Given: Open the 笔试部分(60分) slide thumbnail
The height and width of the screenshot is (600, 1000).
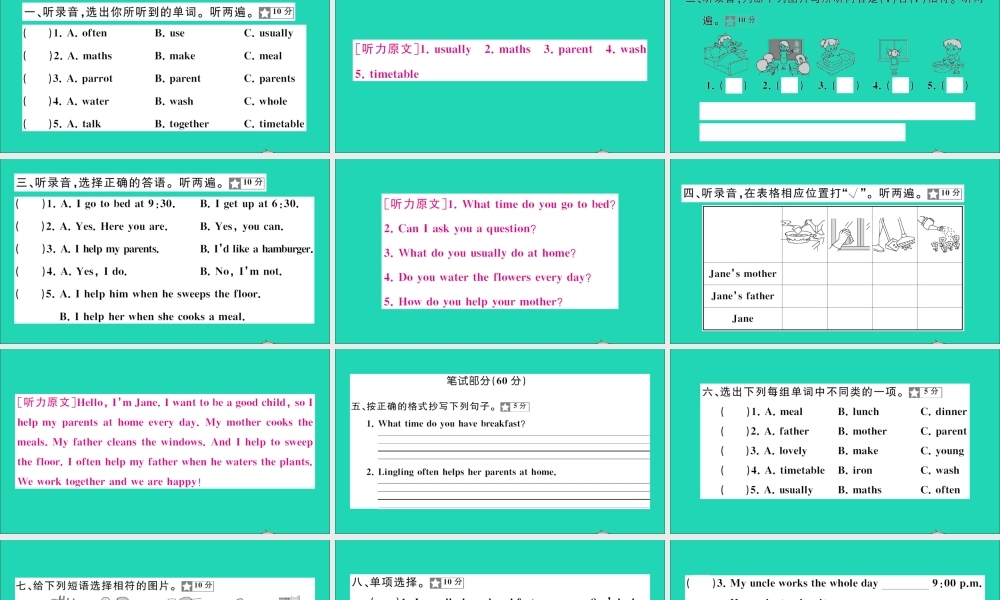Looking at the screenshot, I should pos(499,441).
